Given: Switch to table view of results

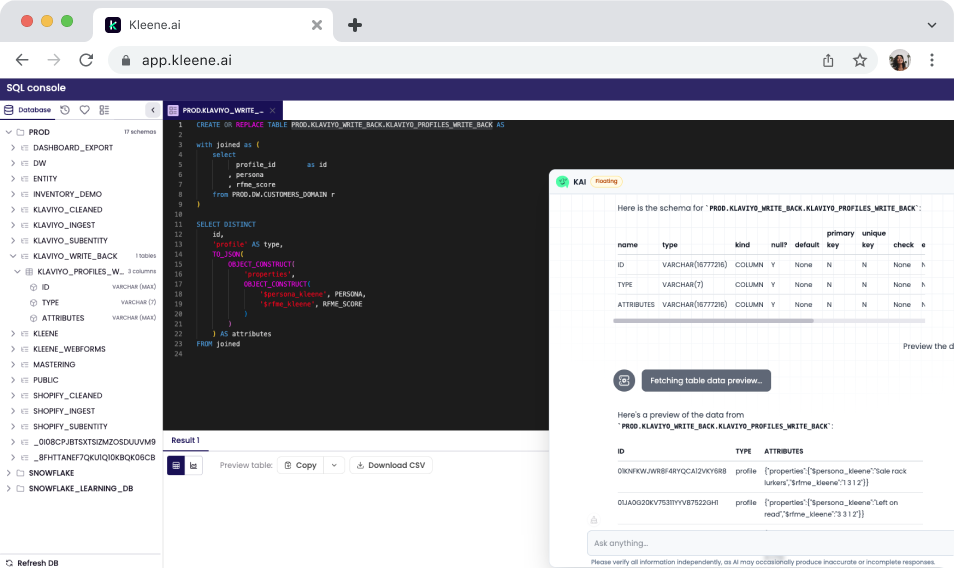Looking at the screenshot, I should [176, 465].
